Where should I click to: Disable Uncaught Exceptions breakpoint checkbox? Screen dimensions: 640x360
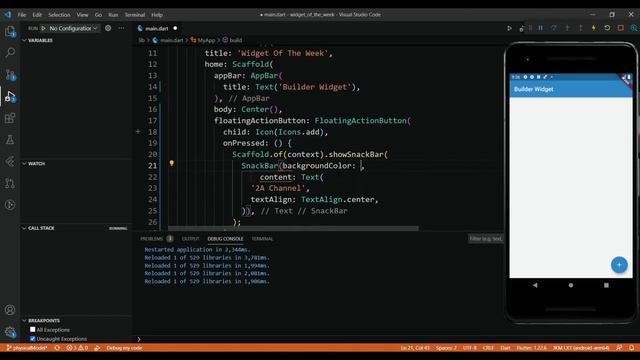pyautogui.click(x=33, y=339)
